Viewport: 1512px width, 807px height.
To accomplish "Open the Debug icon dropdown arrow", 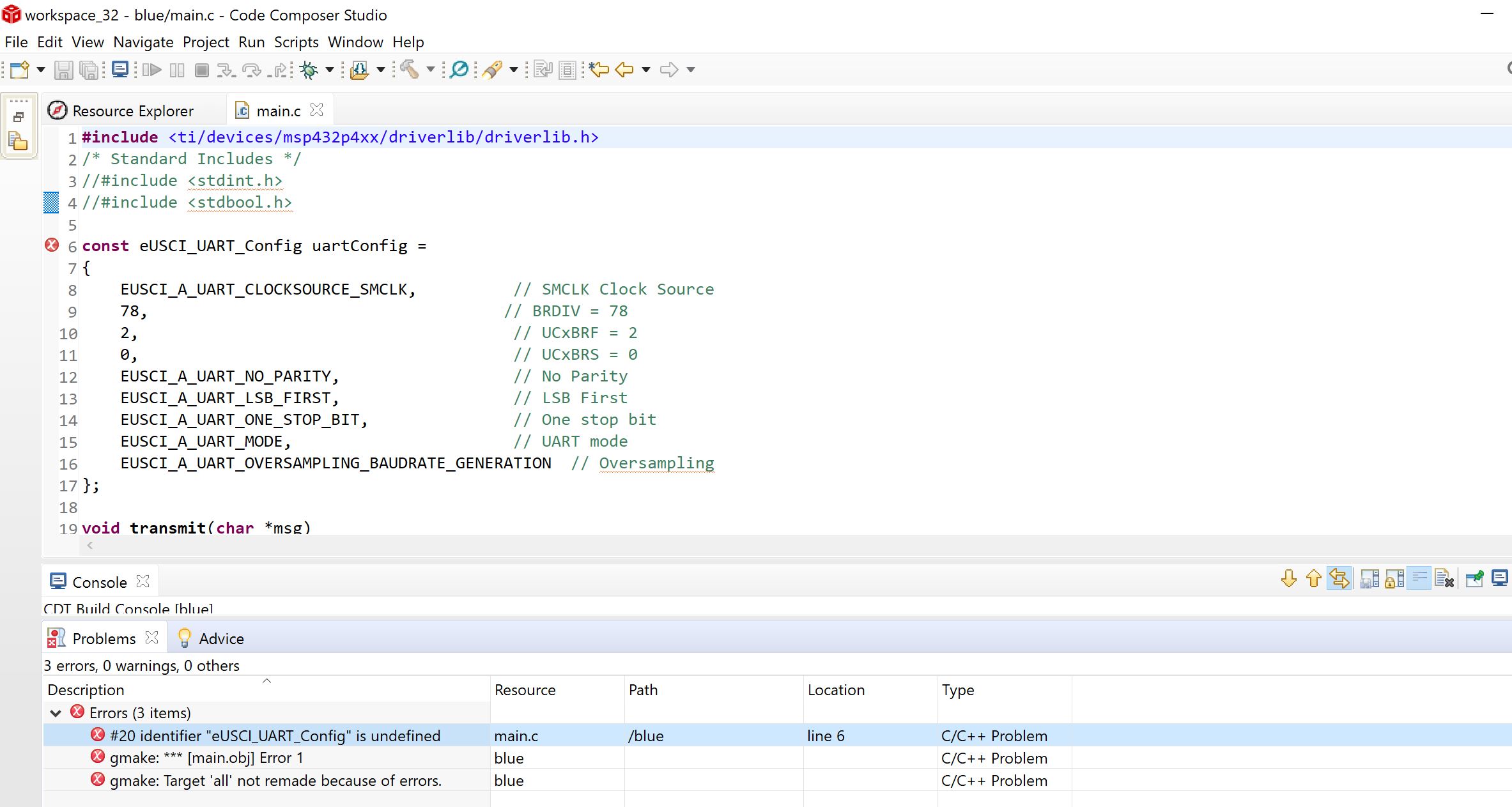I will [x=330, y=70].
